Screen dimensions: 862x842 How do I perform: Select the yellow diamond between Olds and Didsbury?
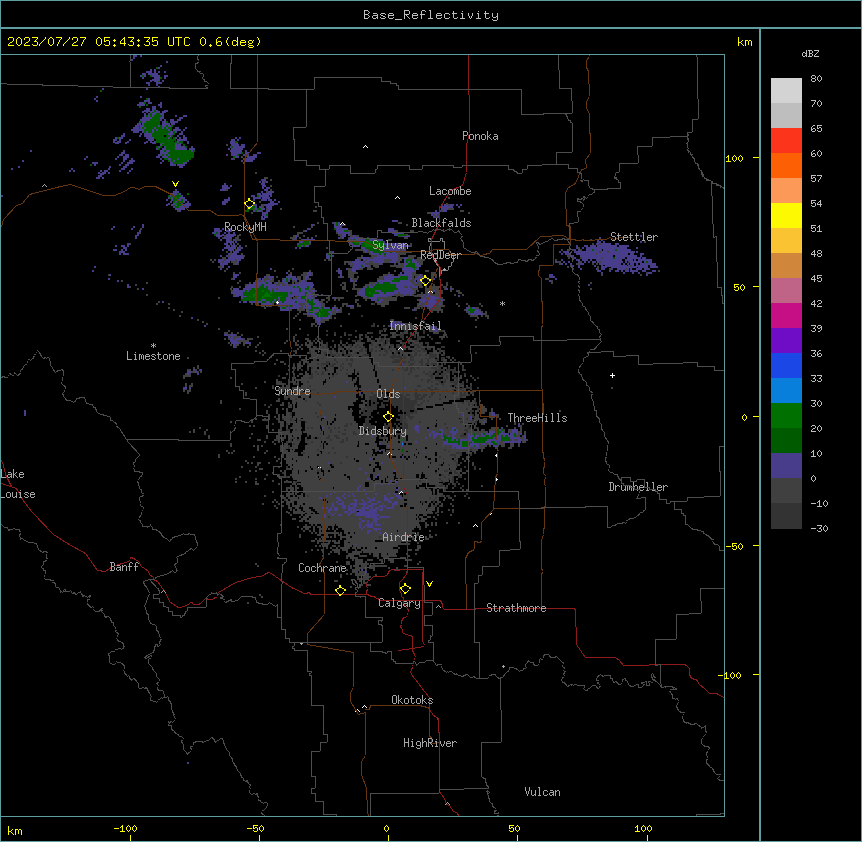pos(388,417)
